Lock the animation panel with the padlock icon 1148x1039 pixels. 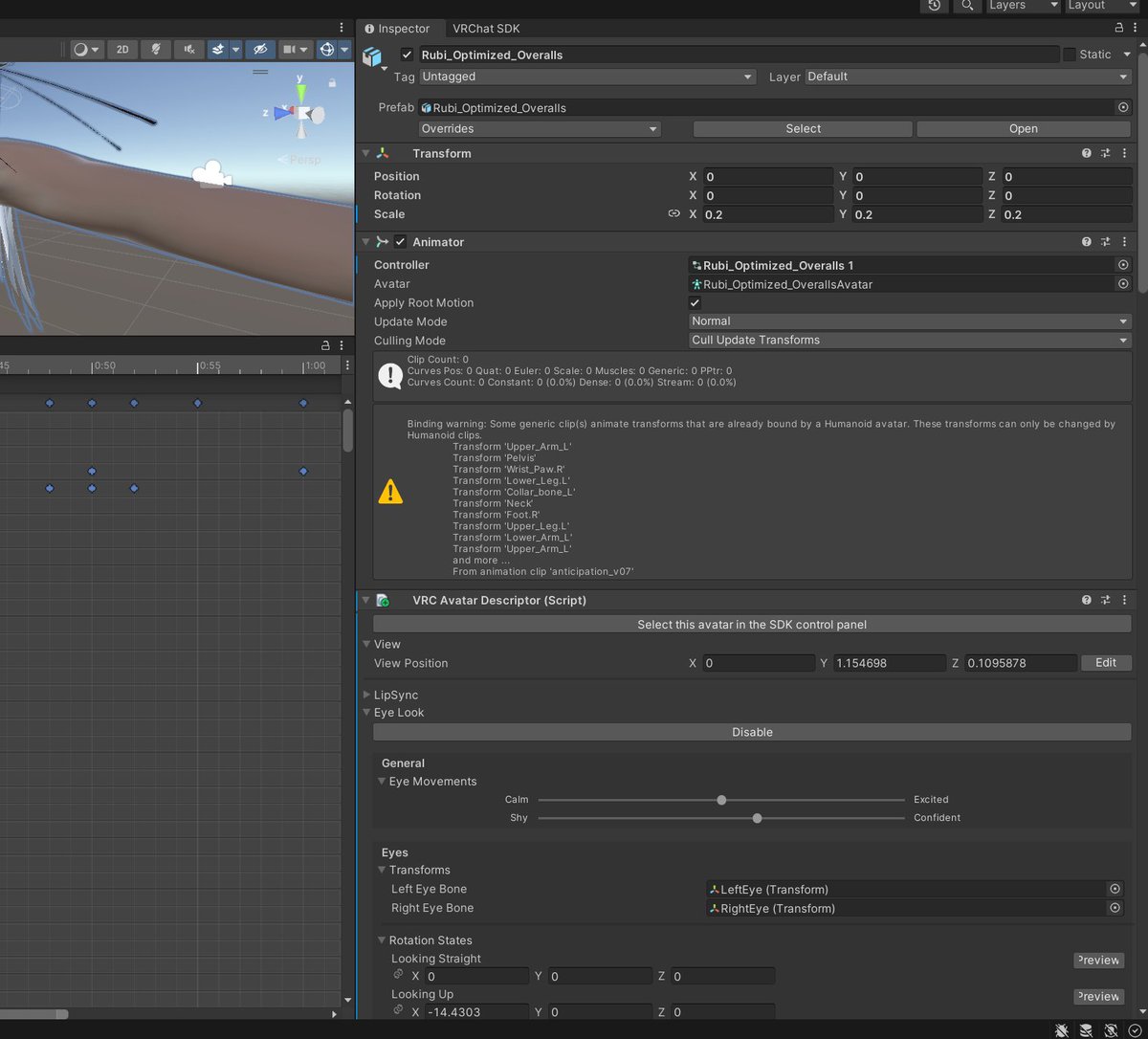pyautogui.click(x=325, y=345)
